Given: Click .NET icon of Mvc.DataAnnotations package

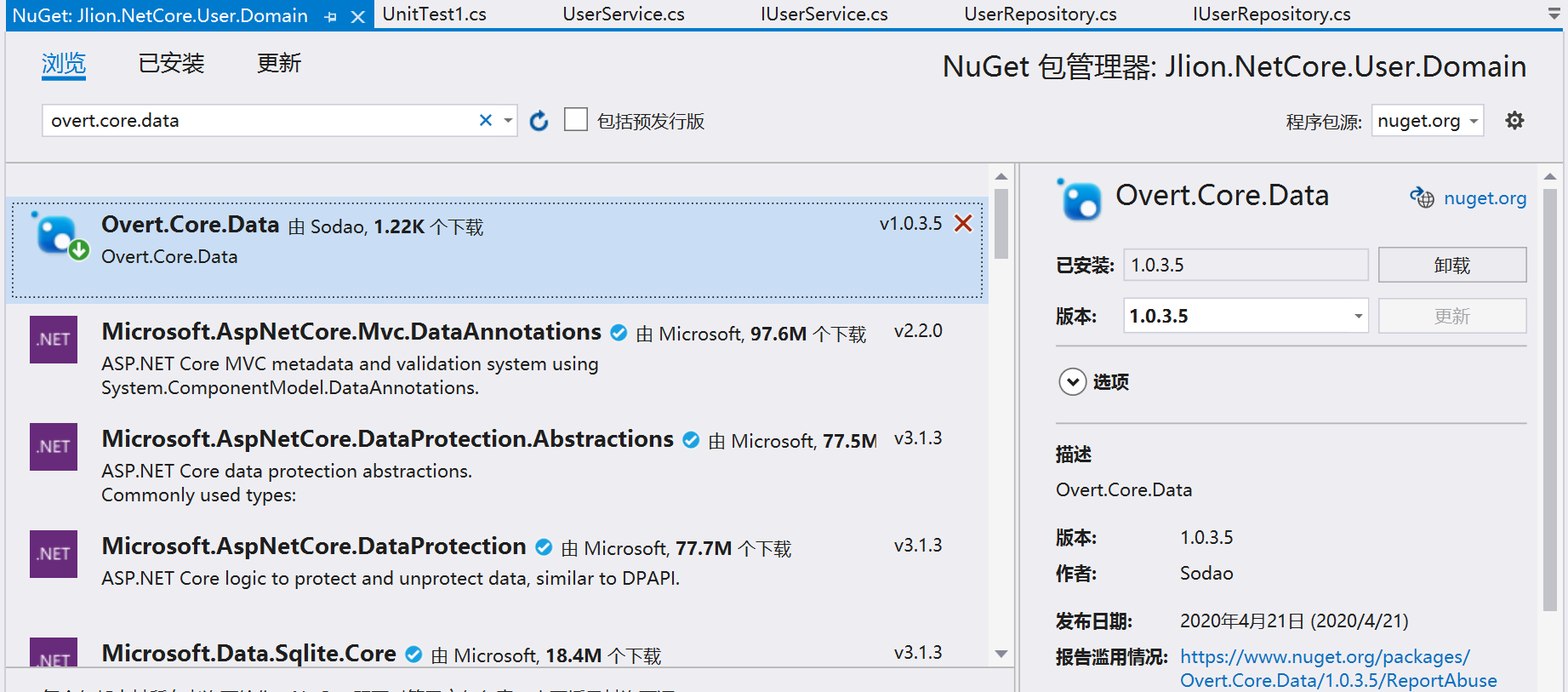Looking at the screenshot, I should coord(54,340).
